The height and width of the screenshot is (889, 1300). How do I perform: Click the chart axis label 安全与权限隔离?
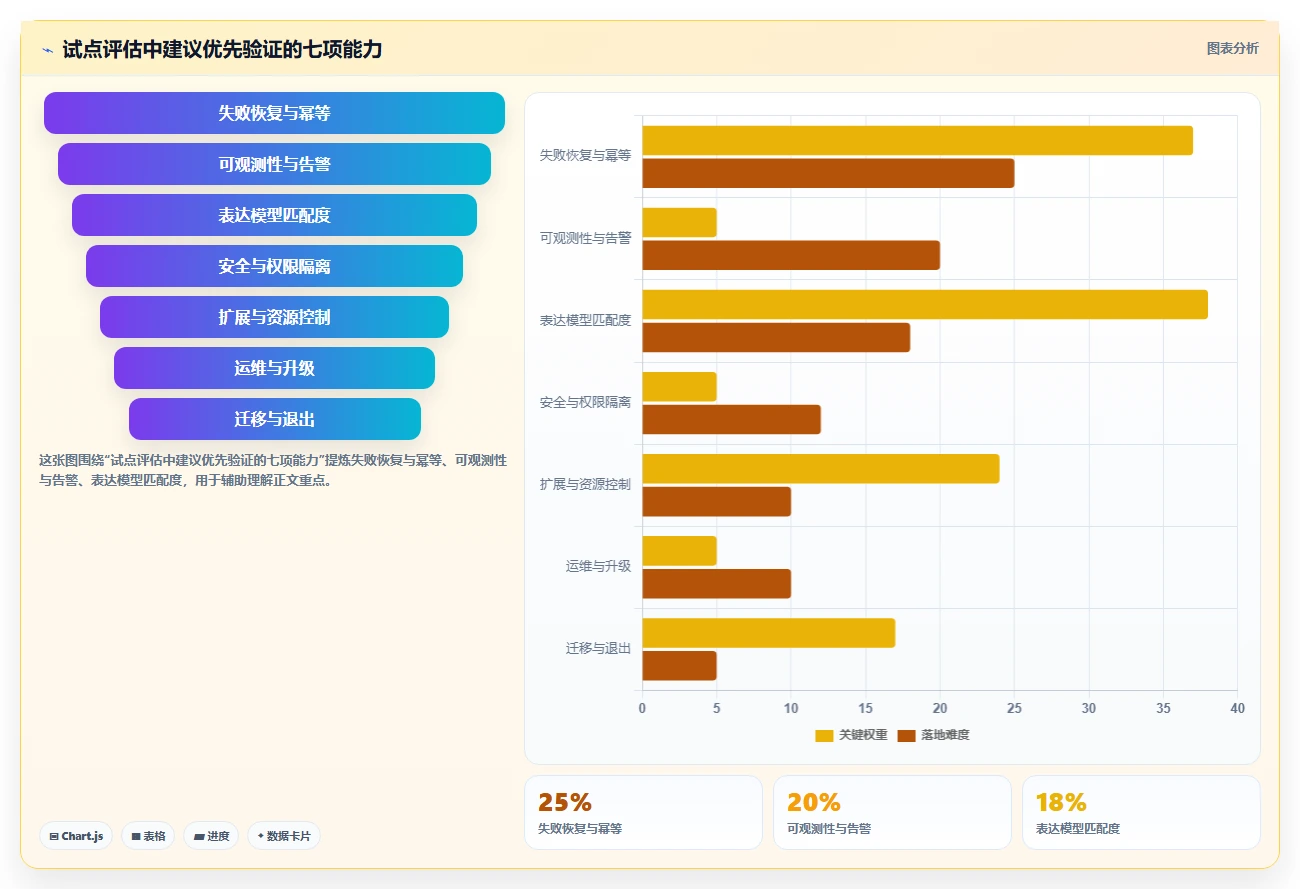(585, 402)
